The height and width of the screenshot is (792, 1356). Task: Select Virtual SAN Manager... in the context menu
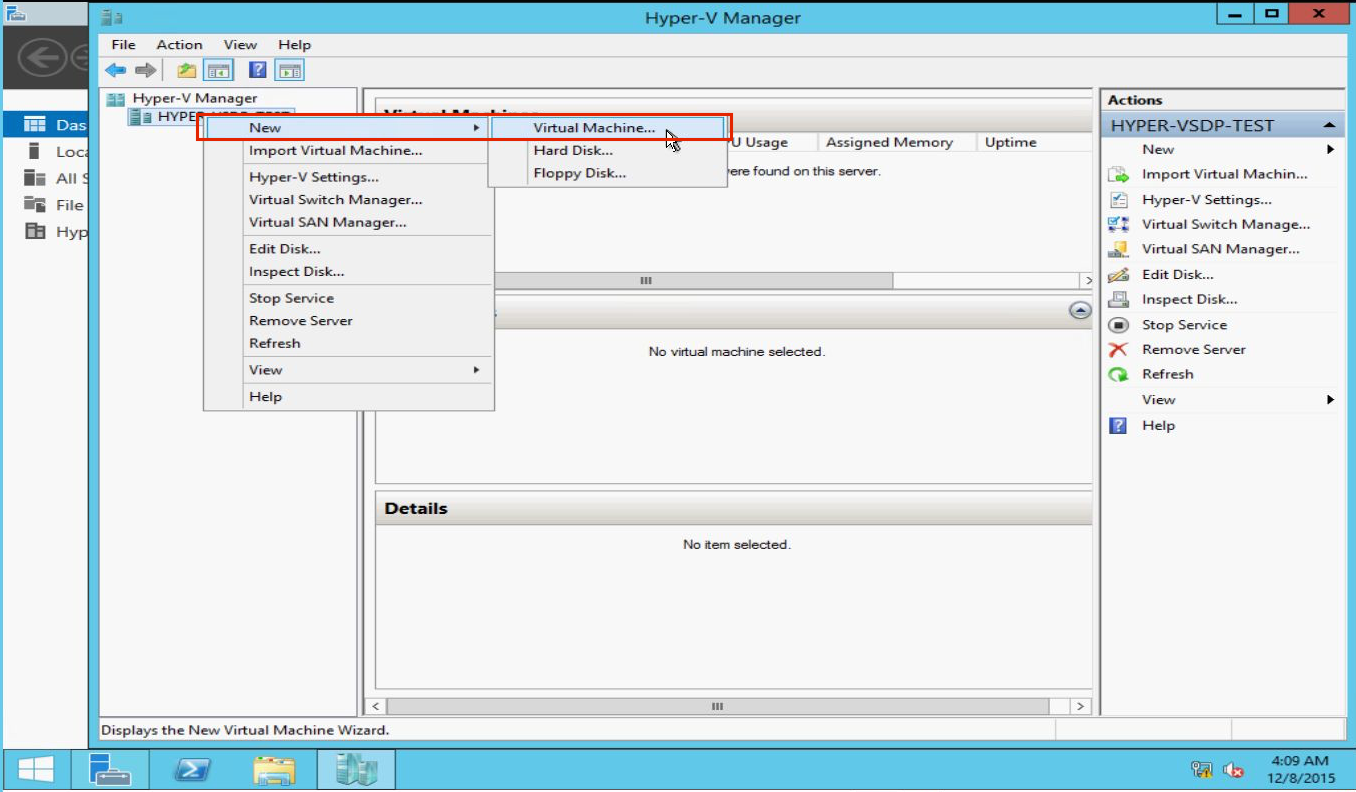349,222
